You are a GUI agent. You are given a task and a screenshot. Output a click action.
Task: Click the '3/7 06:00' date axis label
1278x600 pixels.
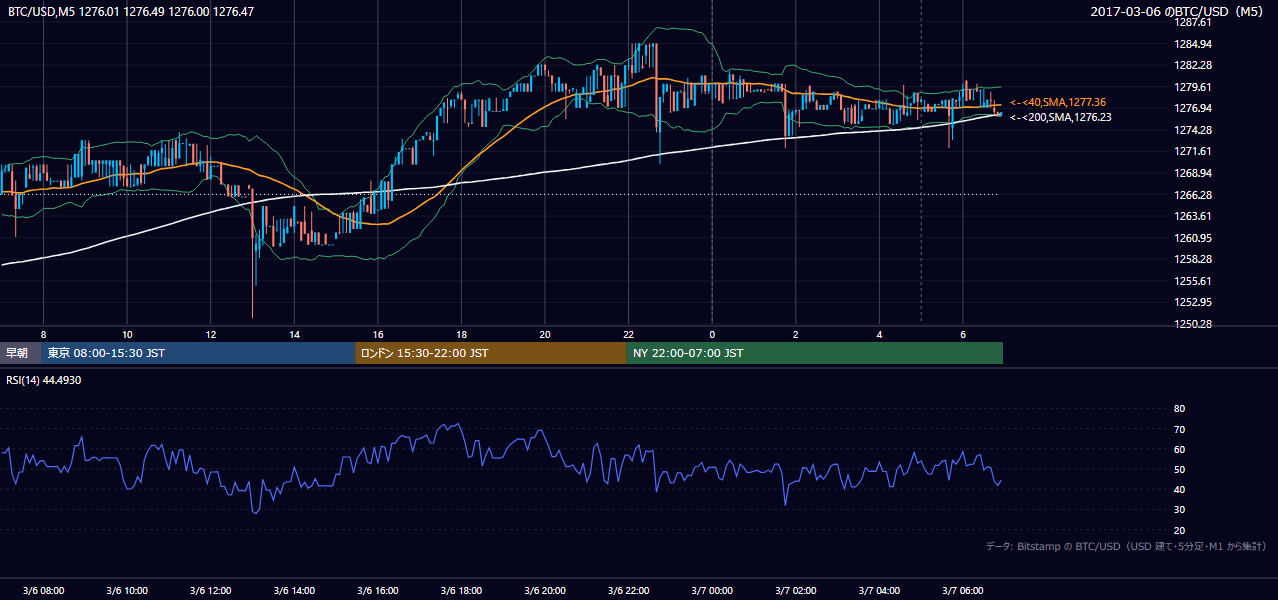coord(963,590)
